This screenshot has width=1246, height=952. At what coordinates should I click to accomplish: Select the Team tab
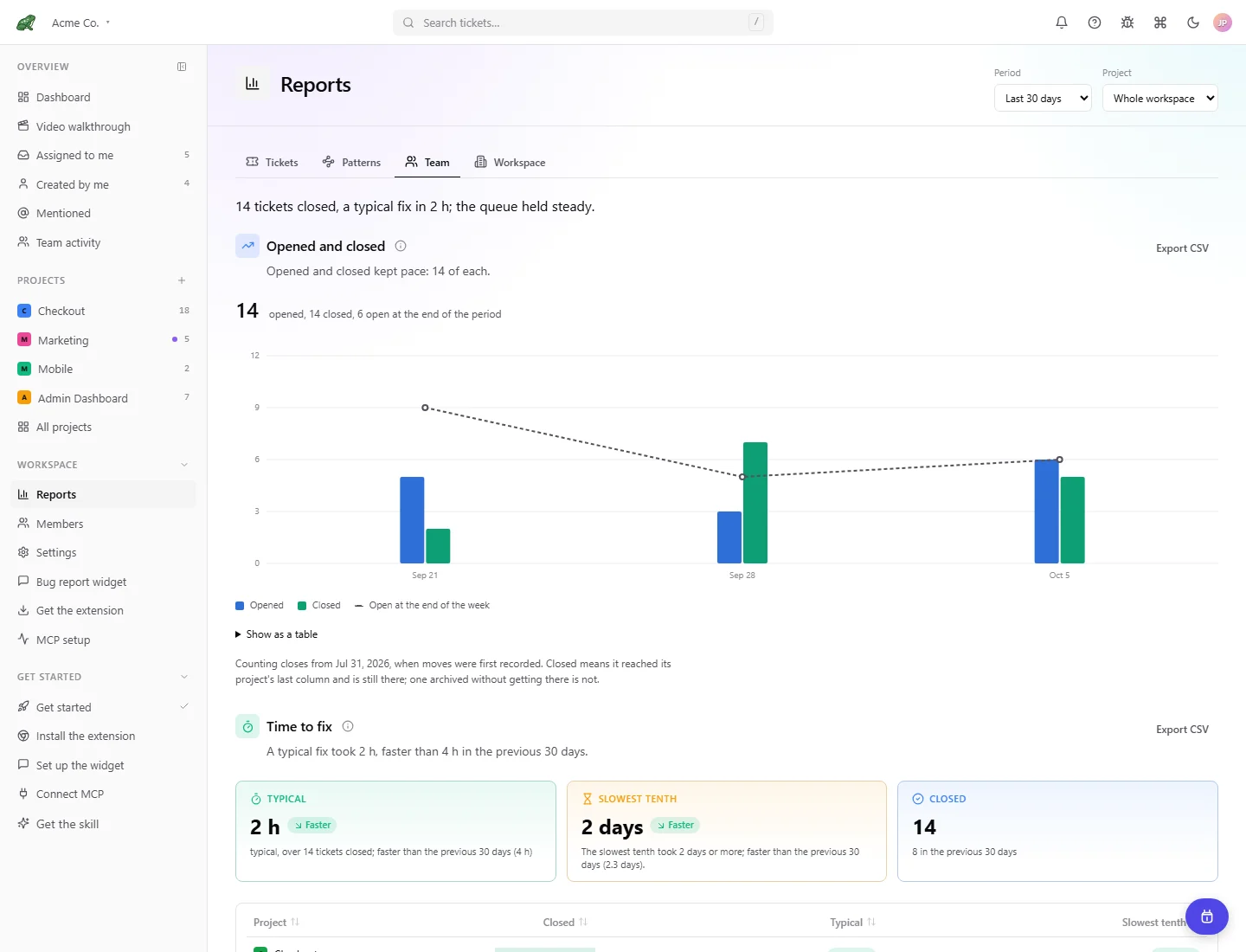pyautogui.click(x=427, y=162)
